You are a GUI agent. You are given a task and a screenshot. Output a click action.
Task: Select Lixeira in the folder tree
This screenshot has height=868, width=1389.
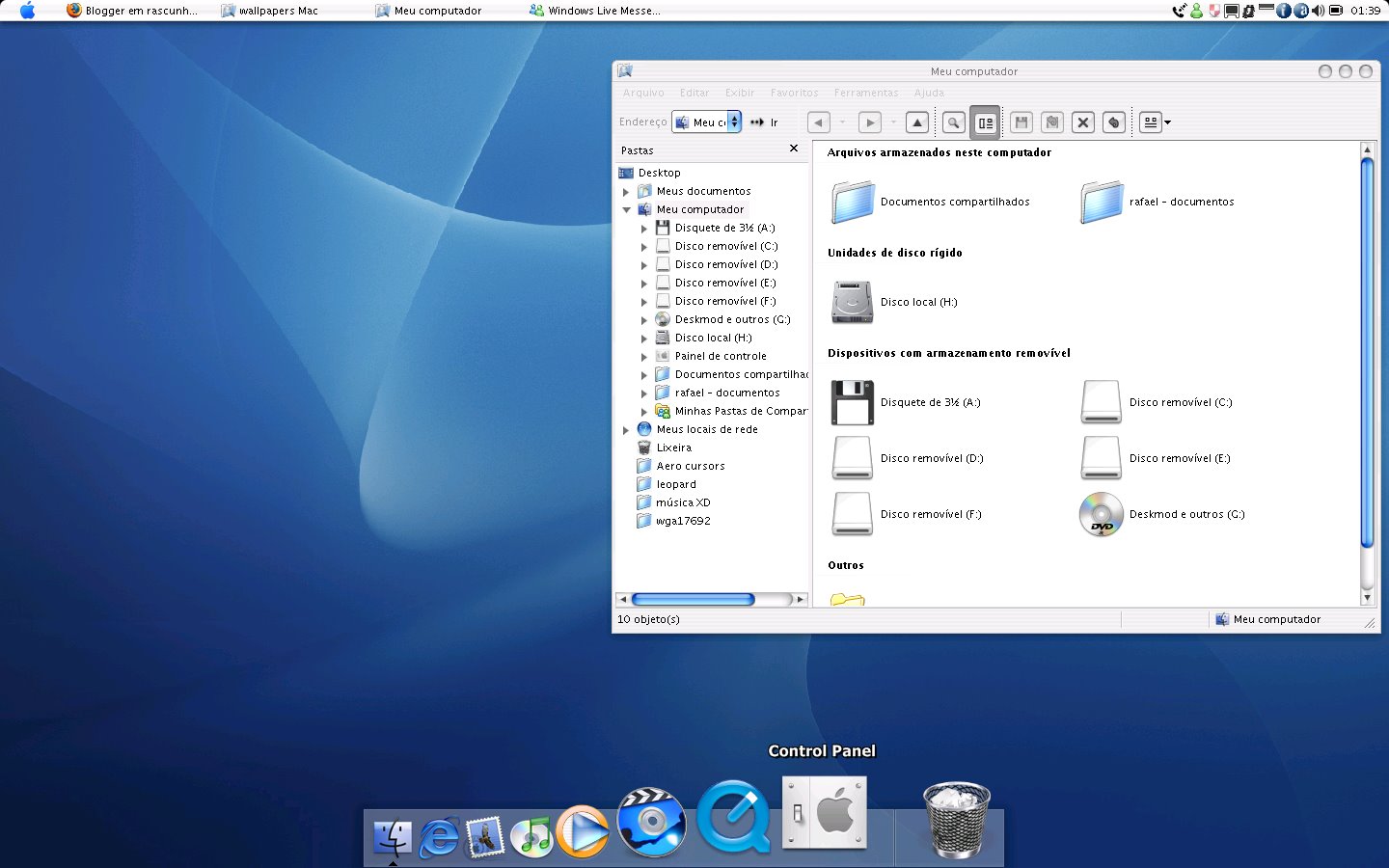pyautogui.click(x=673, y=448)
